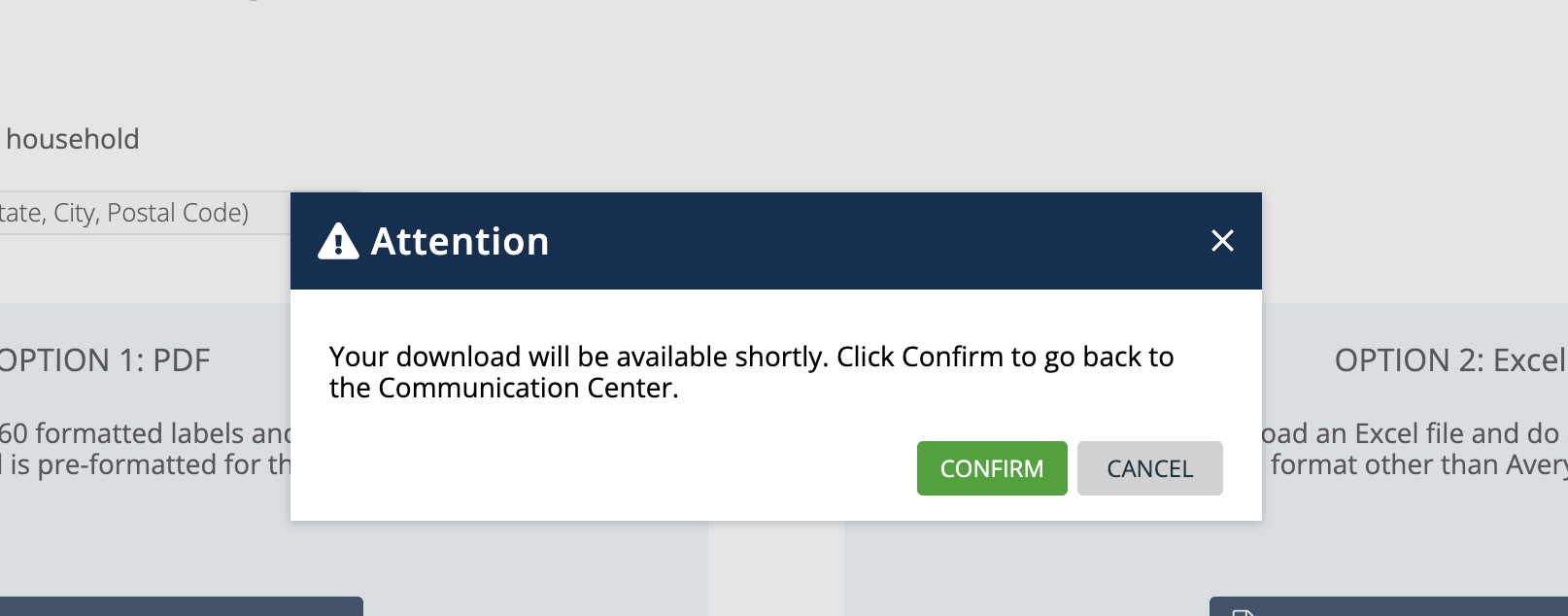
Task: Focus the State, City, Postal Code input field
Action: [146, 213]
